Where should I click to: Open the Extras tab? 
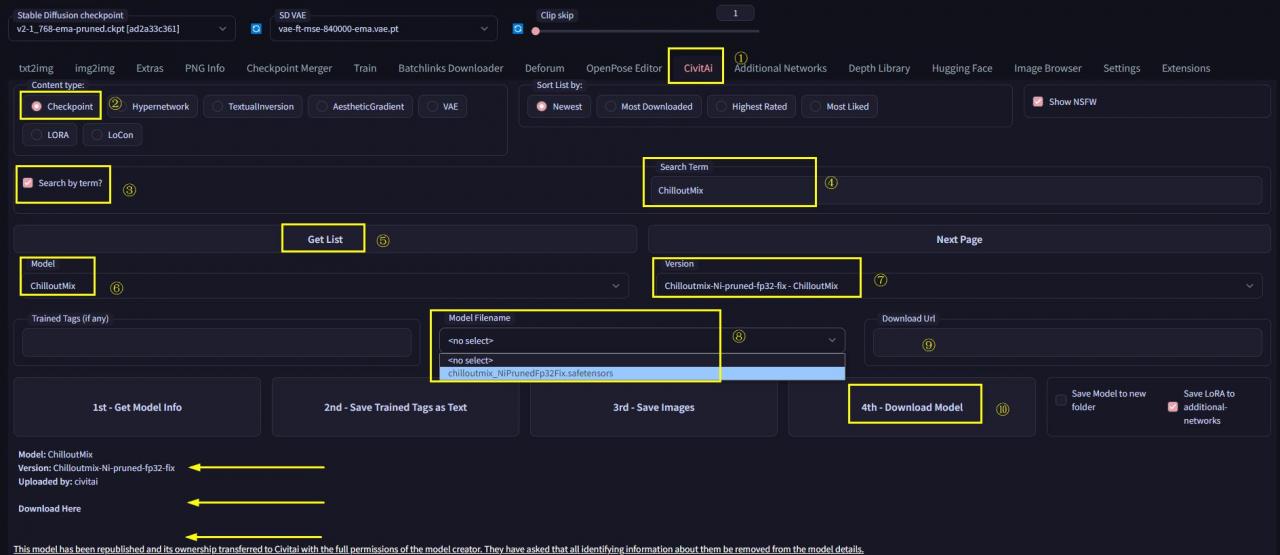pos(150,68)
